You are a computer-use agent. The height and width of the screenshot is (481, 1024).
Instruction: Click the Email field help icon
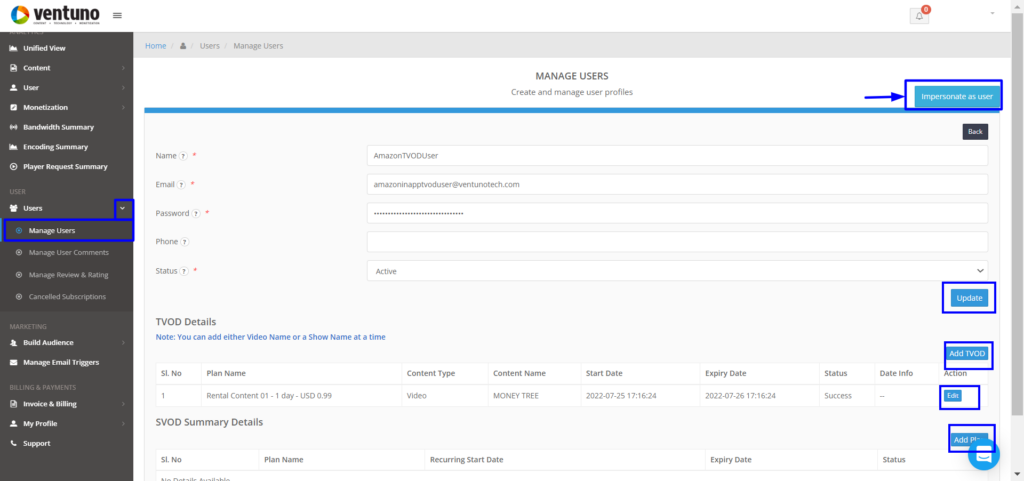182,185
